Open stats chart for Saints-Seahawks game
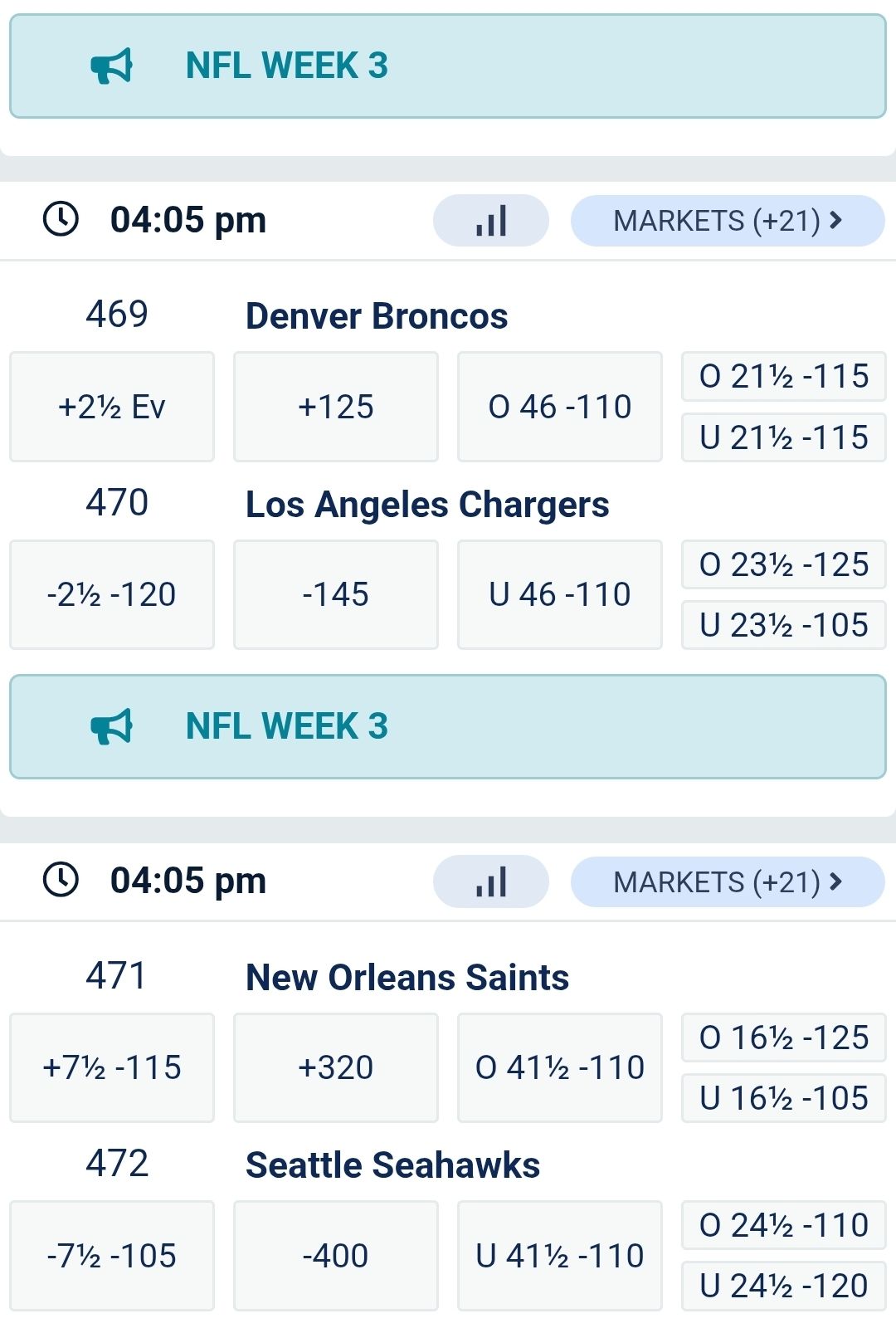The height and width of the screenshot is (1333, 896). 491,881
